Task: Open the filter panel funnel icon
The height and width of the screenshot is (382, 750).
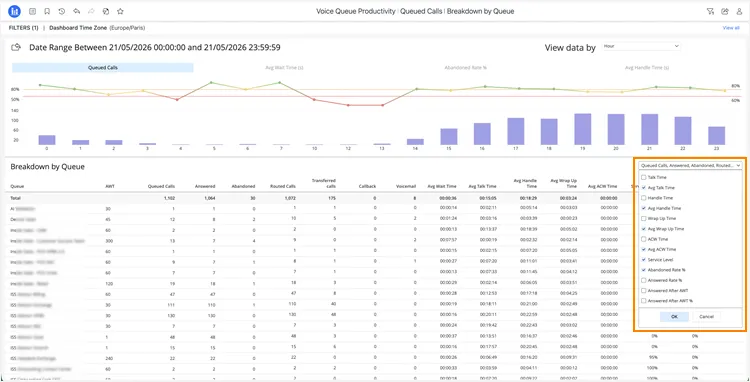Action: [710, 11]
